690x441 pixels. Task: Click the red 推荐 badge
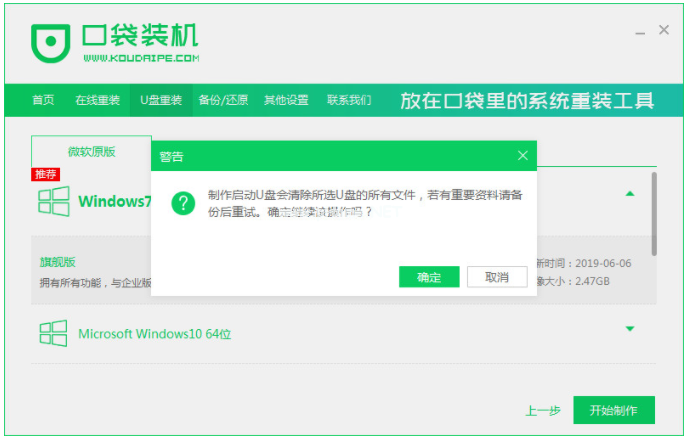[46, 174]
